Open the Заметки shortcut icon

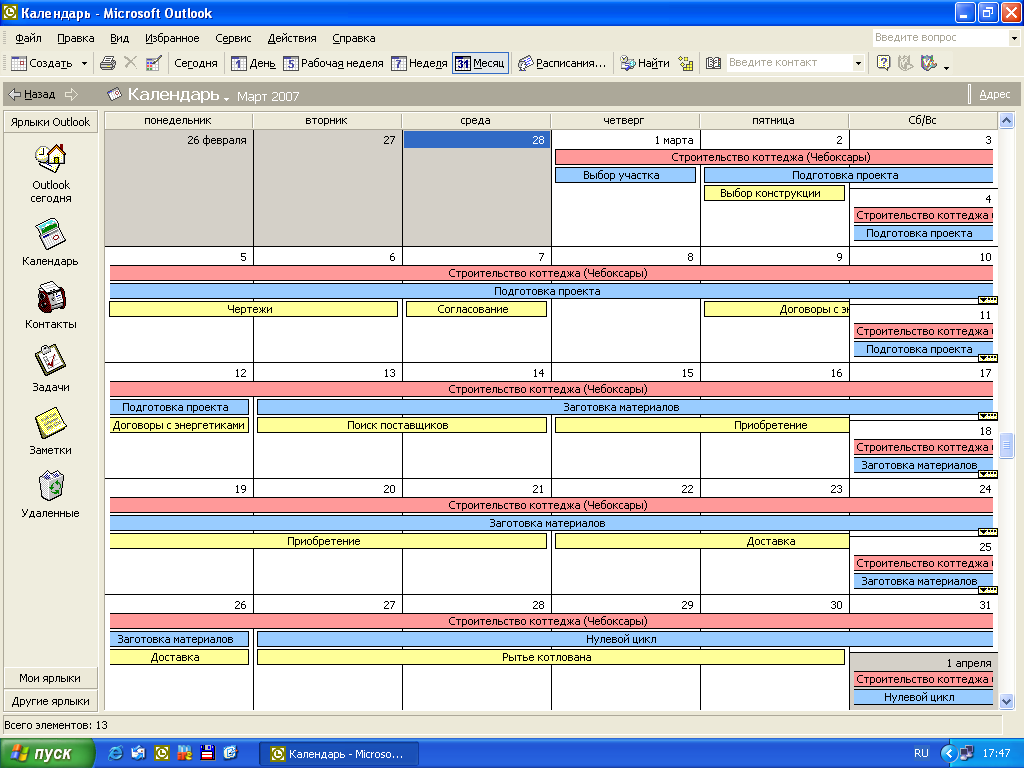pos(50,423)
